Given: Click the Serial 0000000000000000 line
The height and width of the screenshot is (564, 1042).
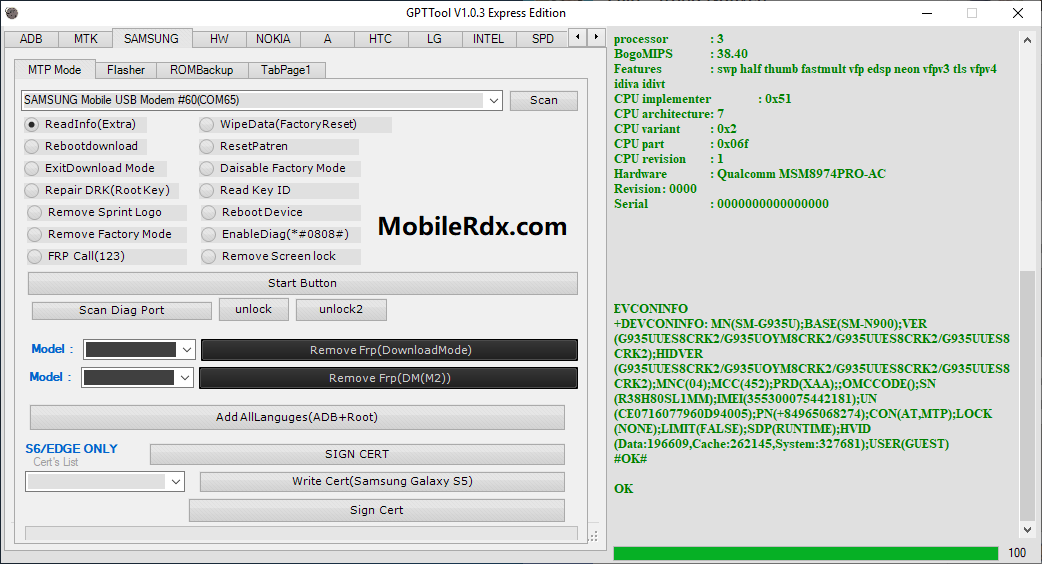Looking at the screenshot, I should pyautogui.click(x=721, y=204).
